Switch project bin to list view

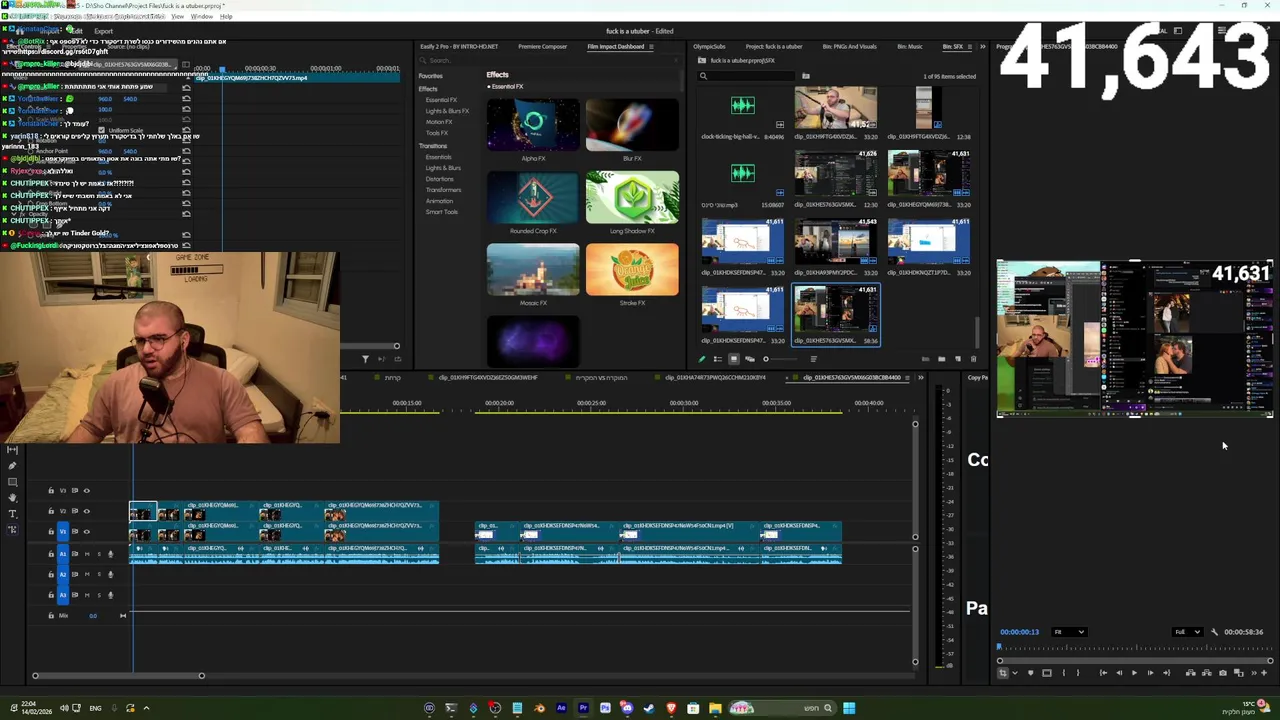tap(717, 359)
